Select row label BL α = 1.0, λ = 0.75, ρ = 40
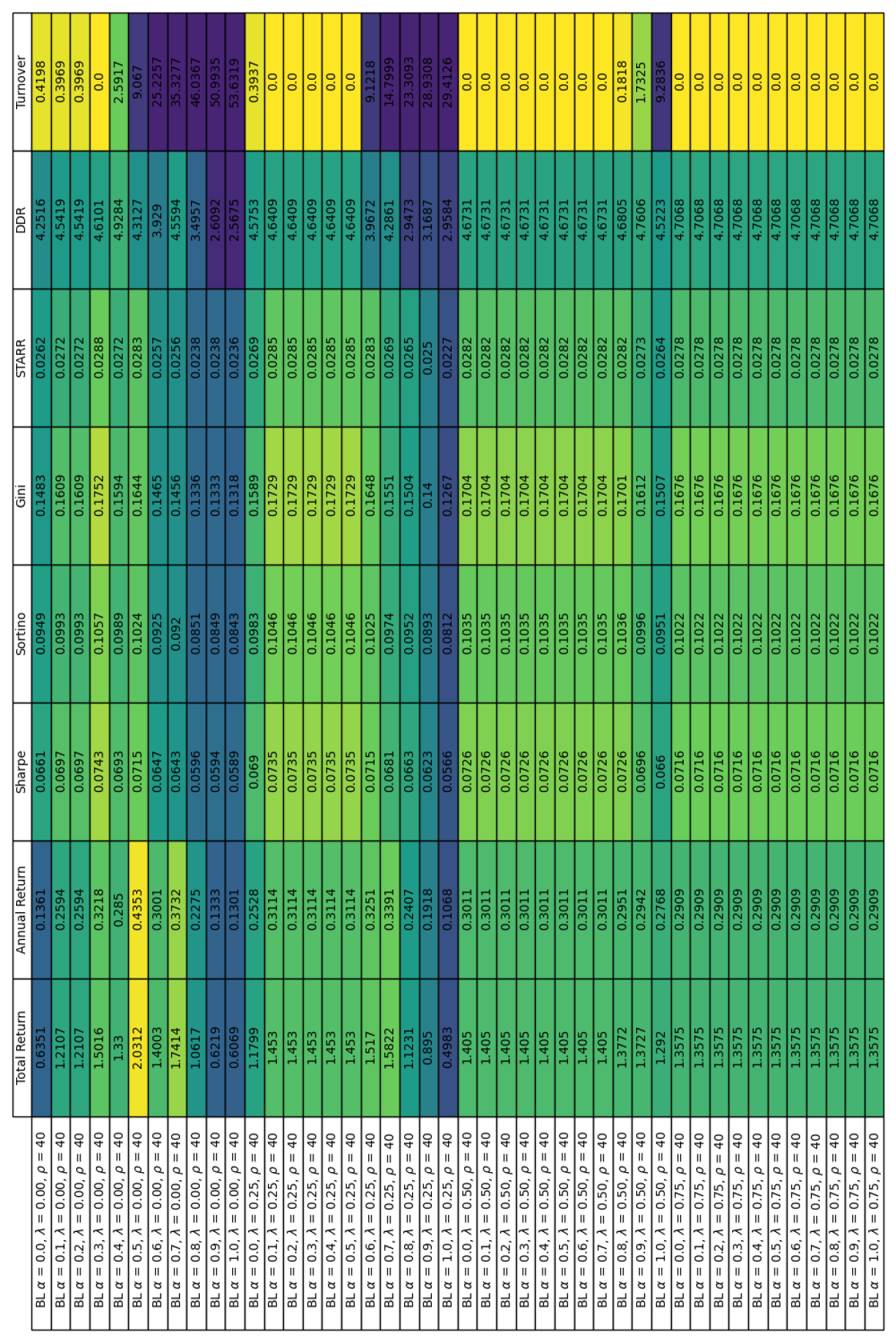This screenshot has height=1344, width=896. (x=874, y=1223)
